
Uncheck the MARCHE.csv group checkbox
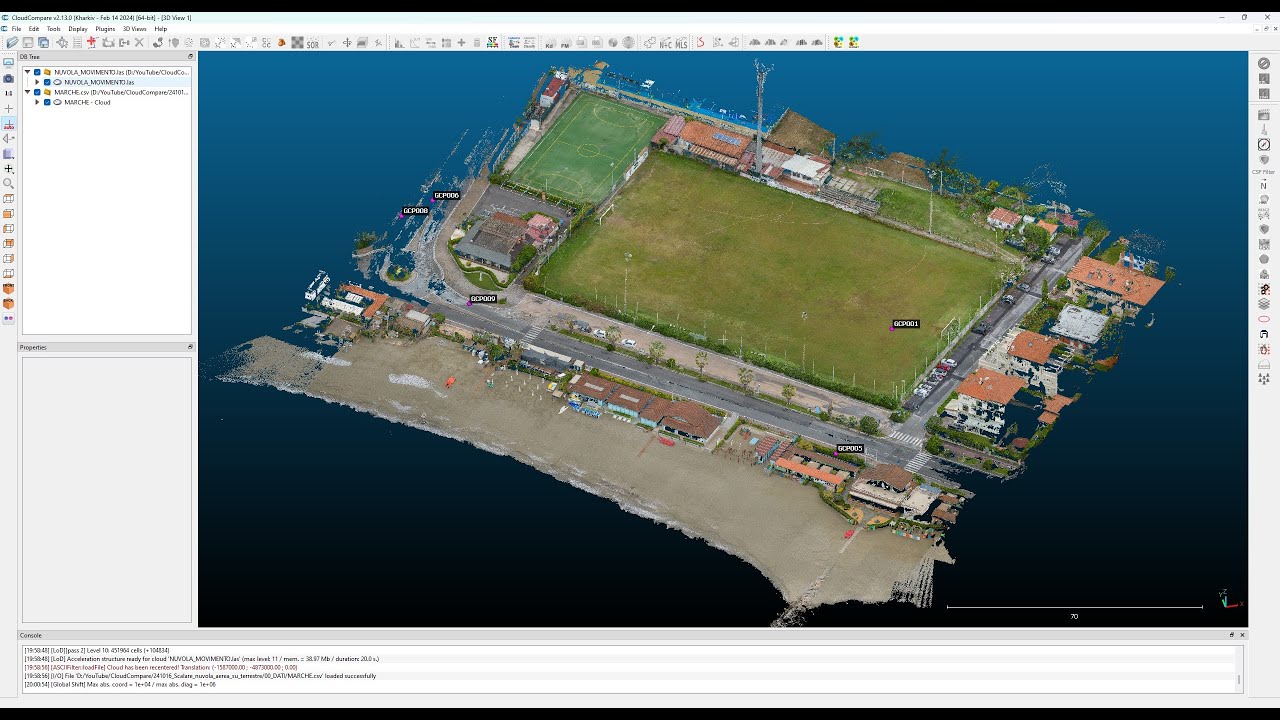pos(37,92)
